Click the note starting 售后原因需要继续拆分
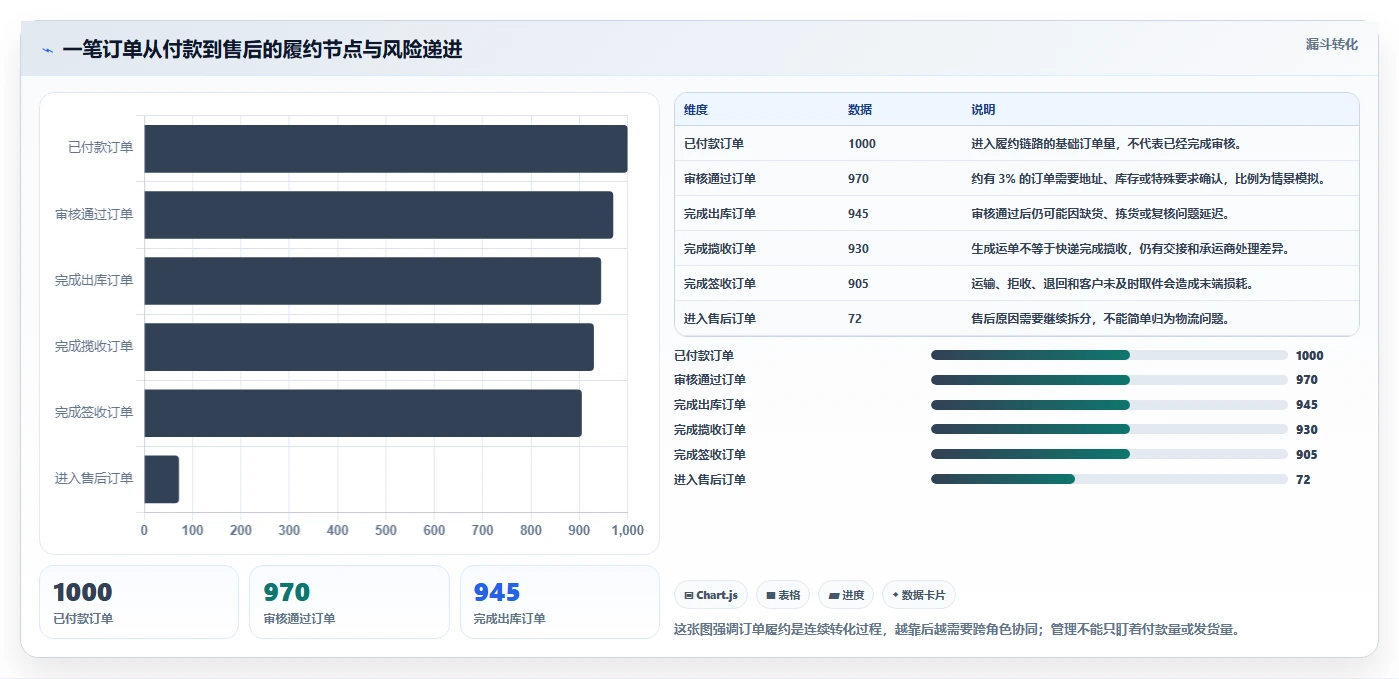 [1100, 319]
